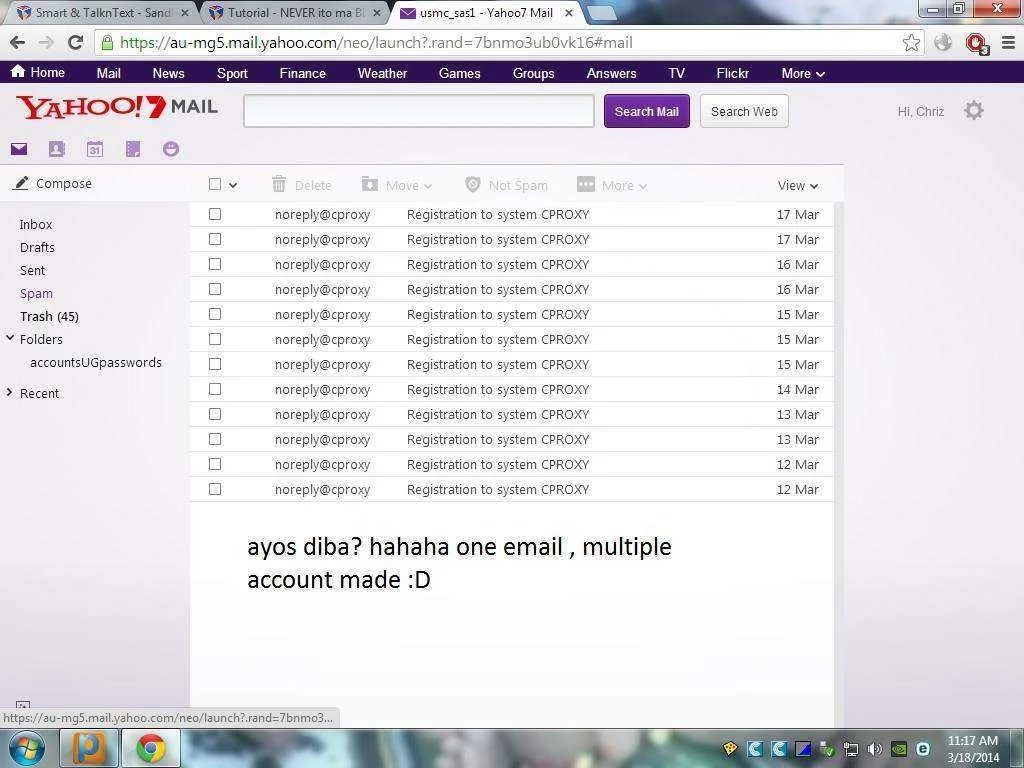Screen dimensions: 1024x768
Task: Check the 14 Mar email checkbox
Action: (215, 389)
